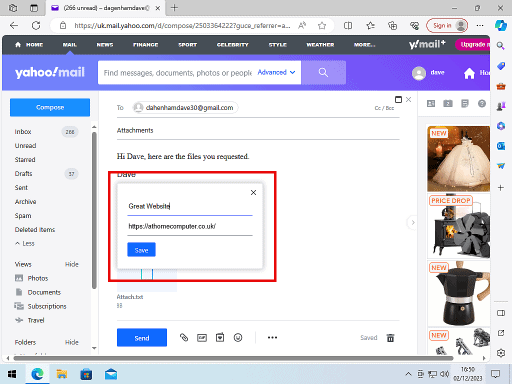Open the notepad icon in right panel

[465, 104]
